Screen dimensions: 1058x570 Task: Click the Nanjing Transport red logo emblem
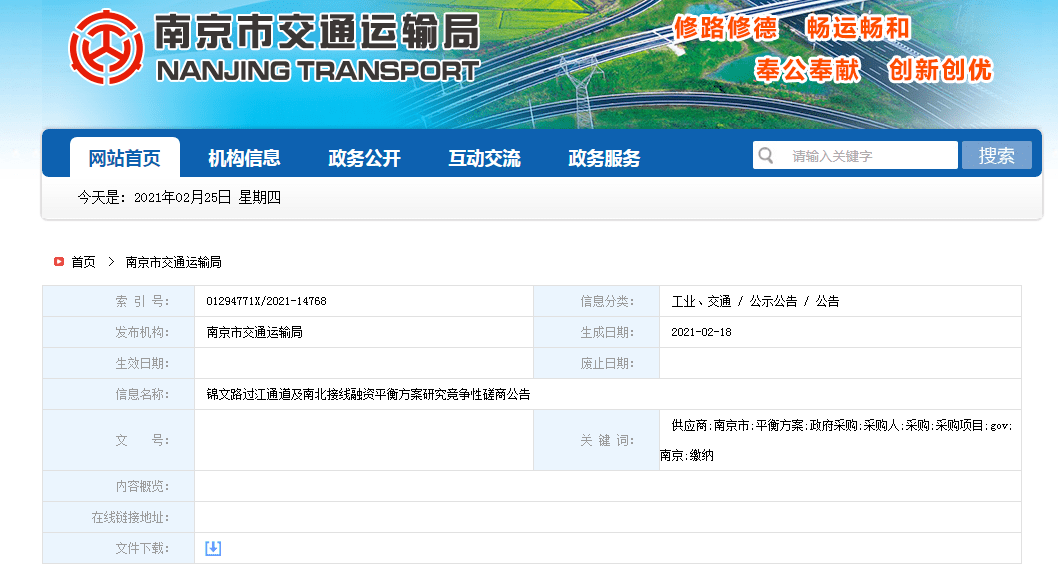[x=107, y=47]
